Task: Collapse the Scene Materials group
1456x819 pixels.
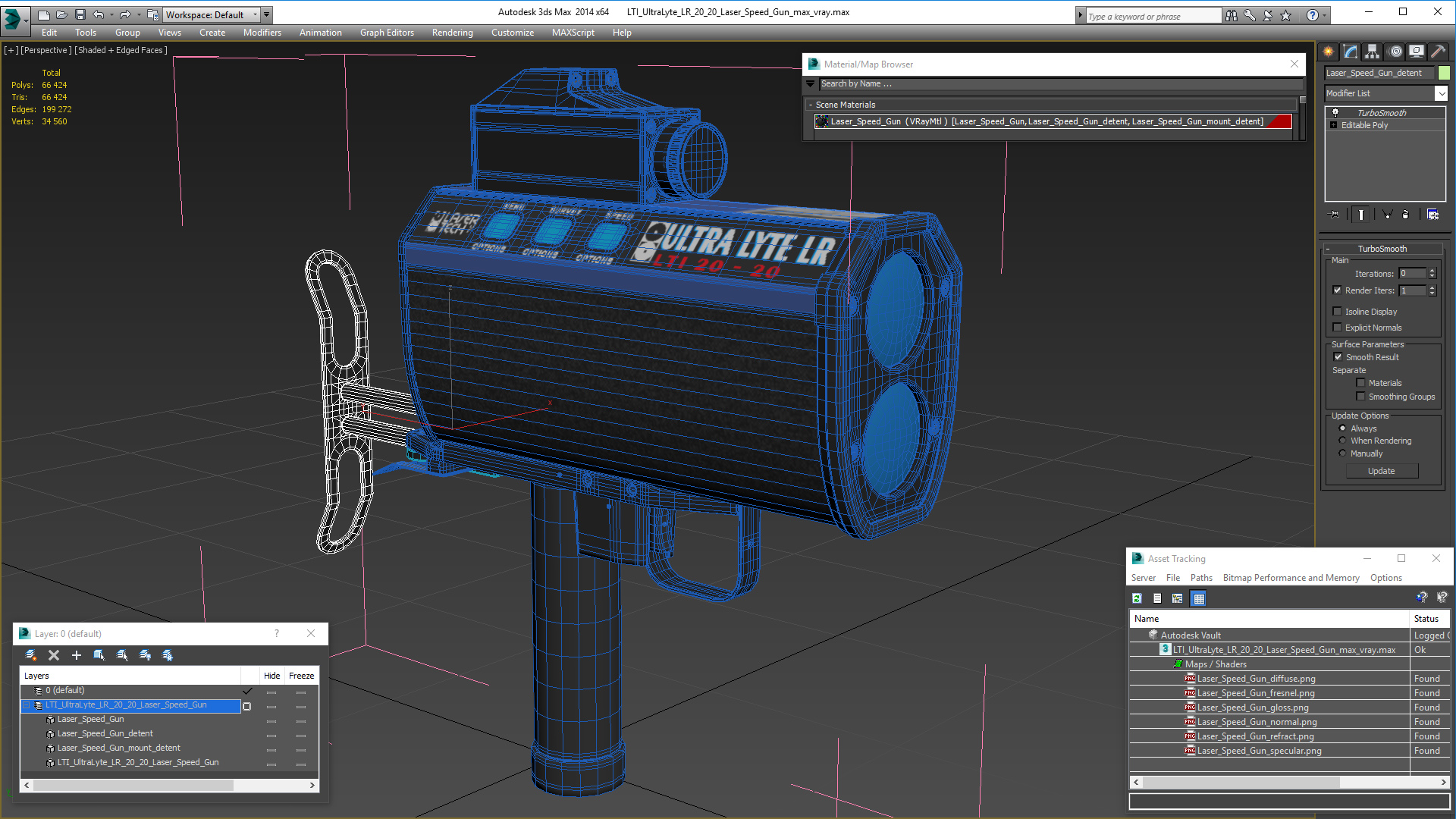Action: point(810,105)
